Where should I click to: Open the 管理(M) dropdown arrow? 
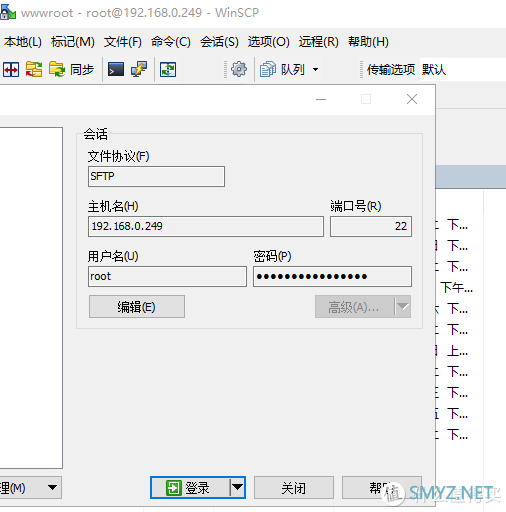(52, 488)
